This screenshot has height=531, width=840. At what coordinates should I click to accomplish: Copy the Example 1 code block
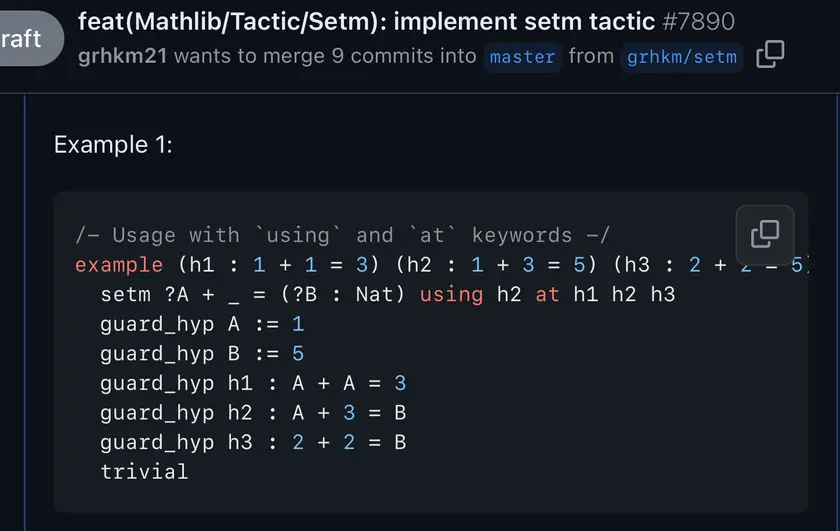(765, 235)
